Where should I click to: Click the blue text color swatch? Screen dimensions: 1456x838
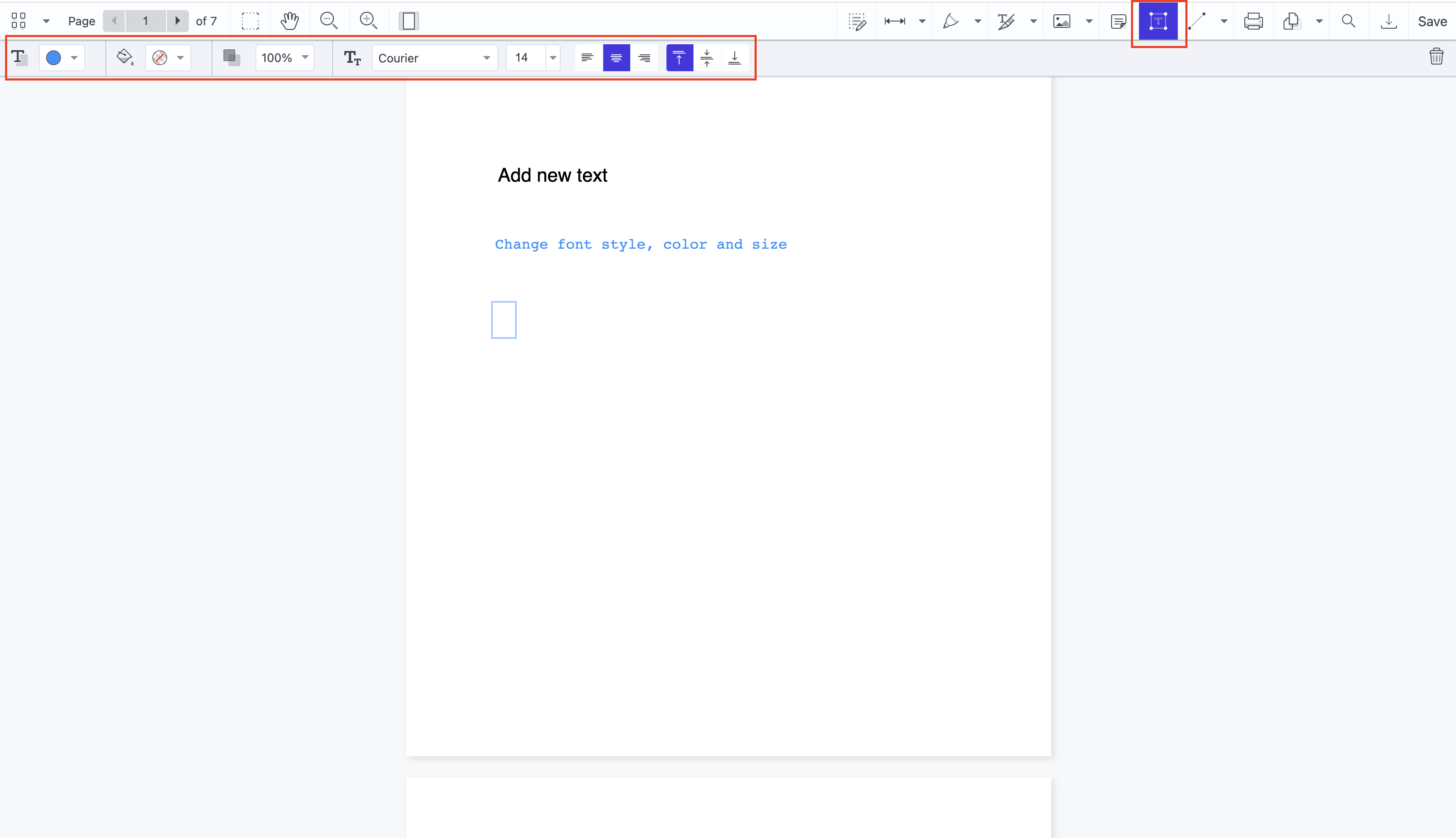54,58
